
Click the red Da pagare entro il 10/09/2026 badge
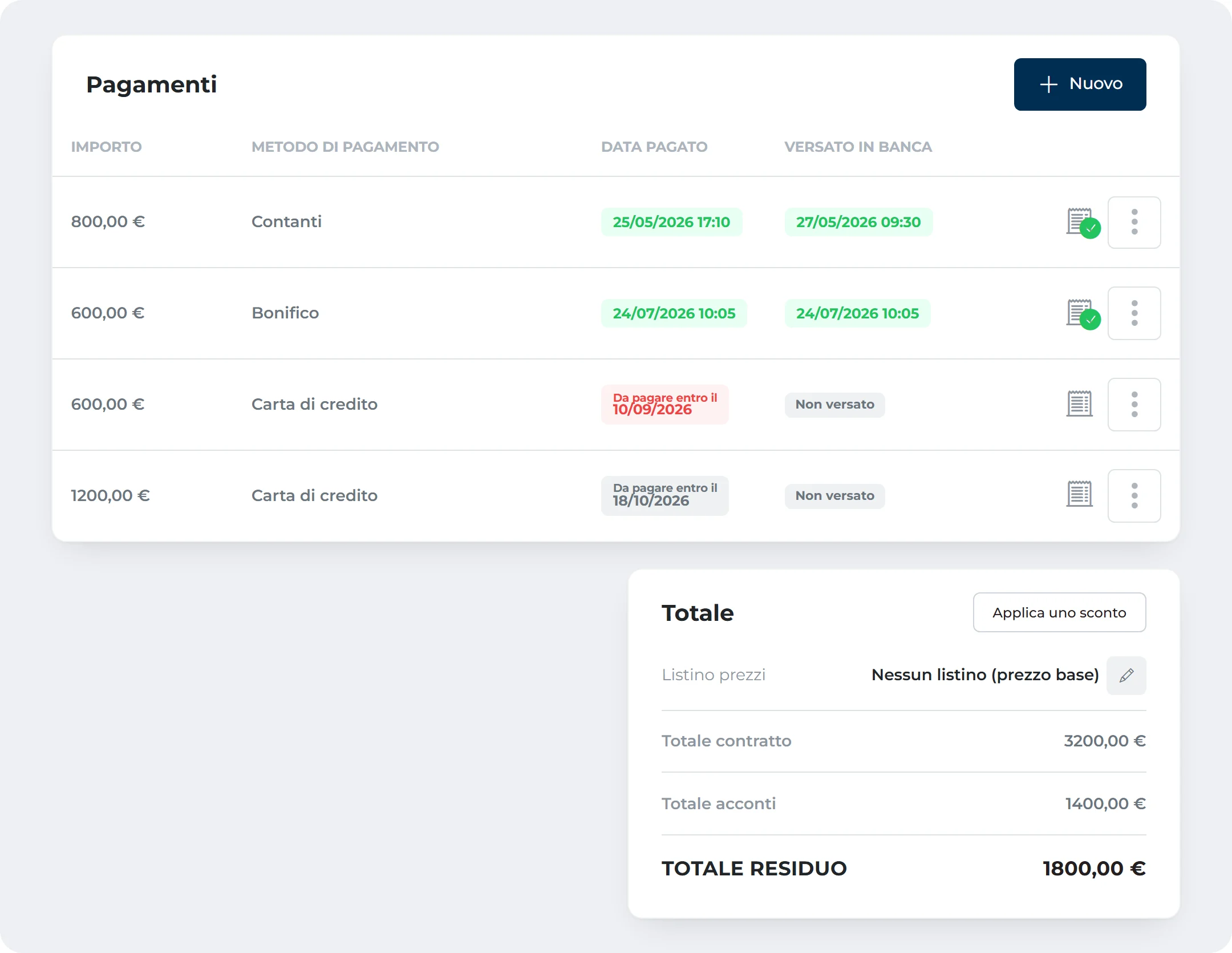tap(665, 404)
